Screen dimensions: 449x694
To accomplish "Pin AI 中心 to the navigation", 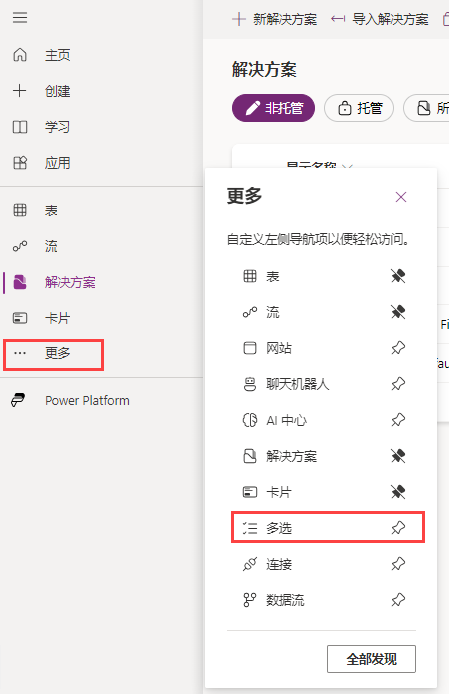I will click(x=398, y=420).
